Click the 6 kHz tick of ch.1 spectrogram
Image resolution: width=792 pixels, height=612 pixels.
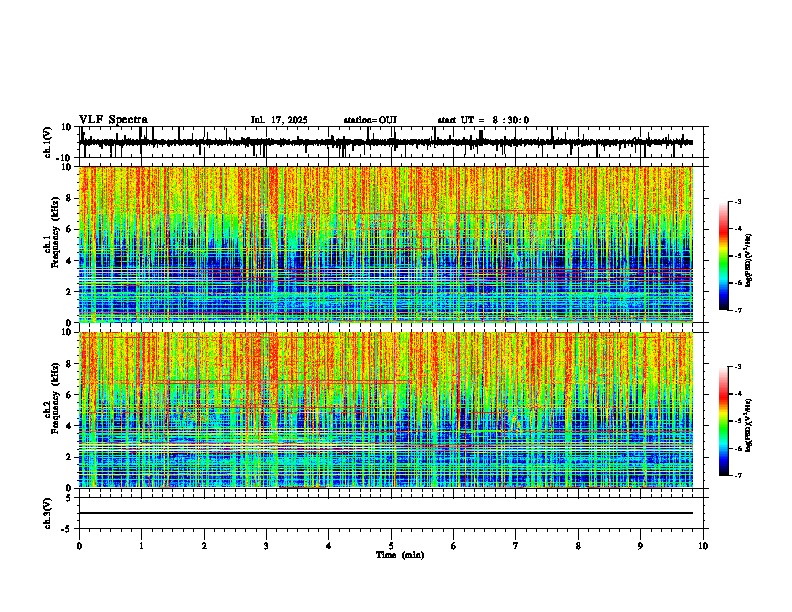70,229
